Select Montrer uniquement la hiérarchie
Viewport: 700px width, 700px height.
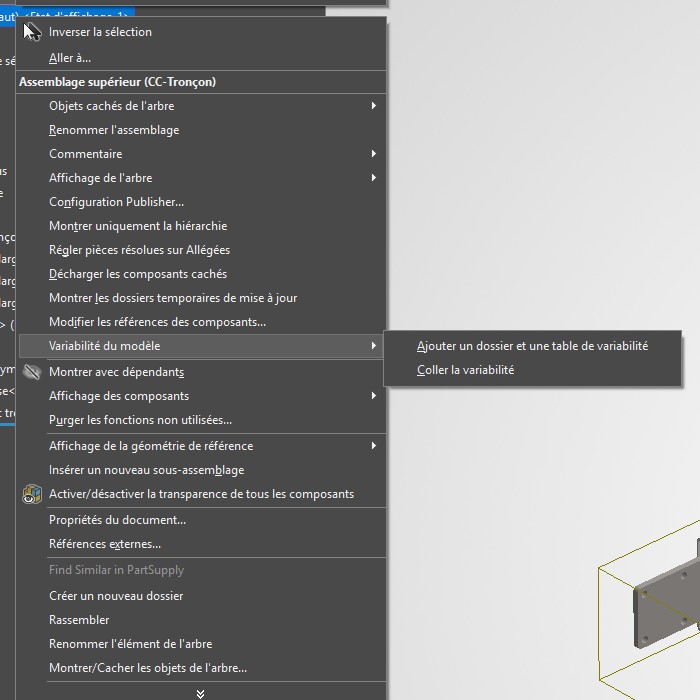(138, 226)
